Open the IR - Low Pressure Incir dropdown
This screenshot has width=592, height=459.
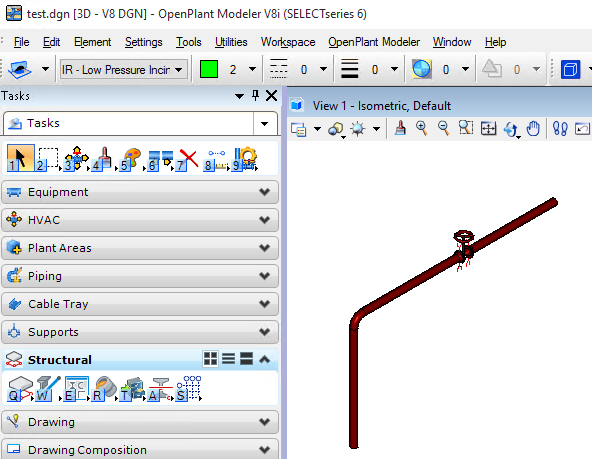coord(123,69)
